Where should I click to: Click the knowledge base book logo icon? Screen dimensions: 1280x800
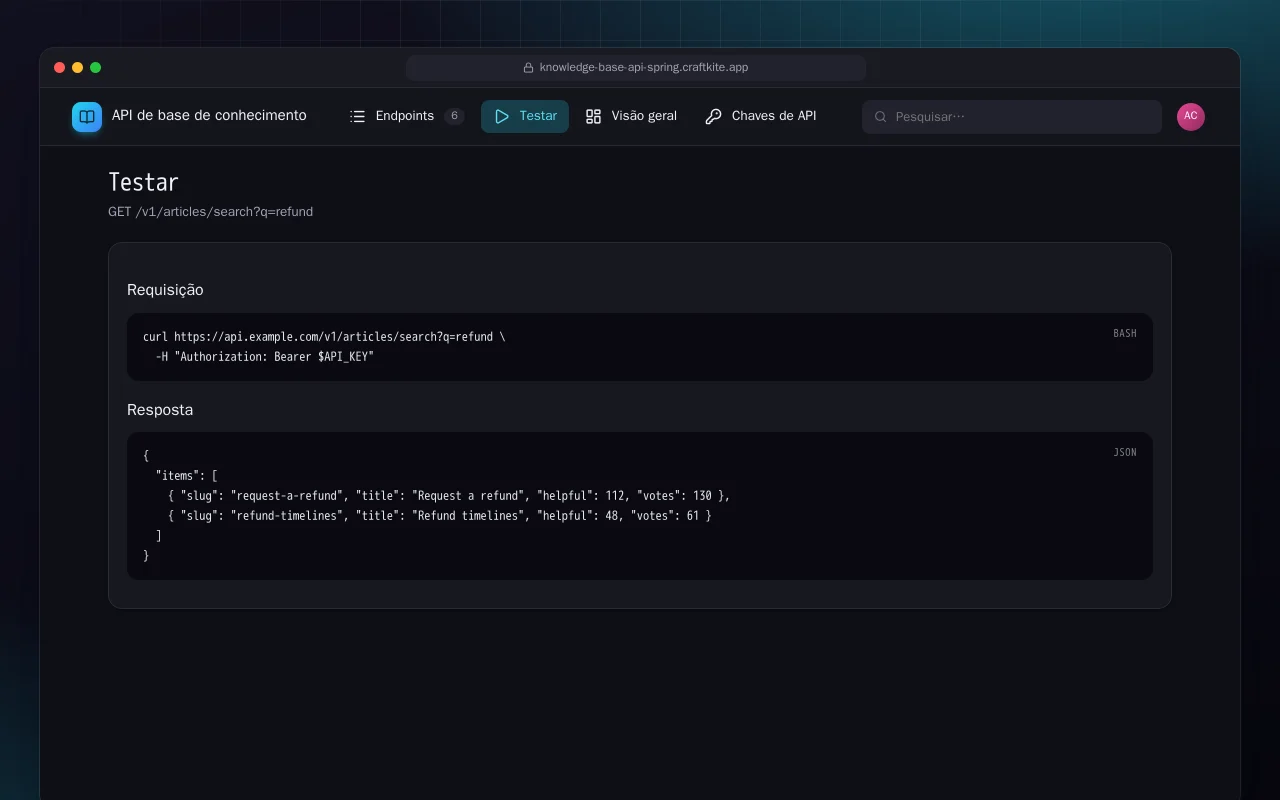click(87, 117)
